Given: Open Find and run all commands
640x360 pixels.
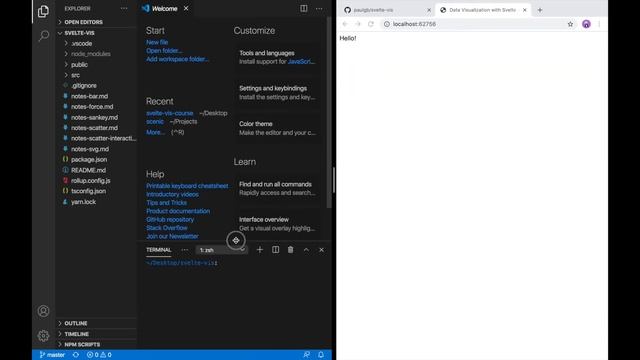Looking at the screenshot, I should (x=277, y=188).
